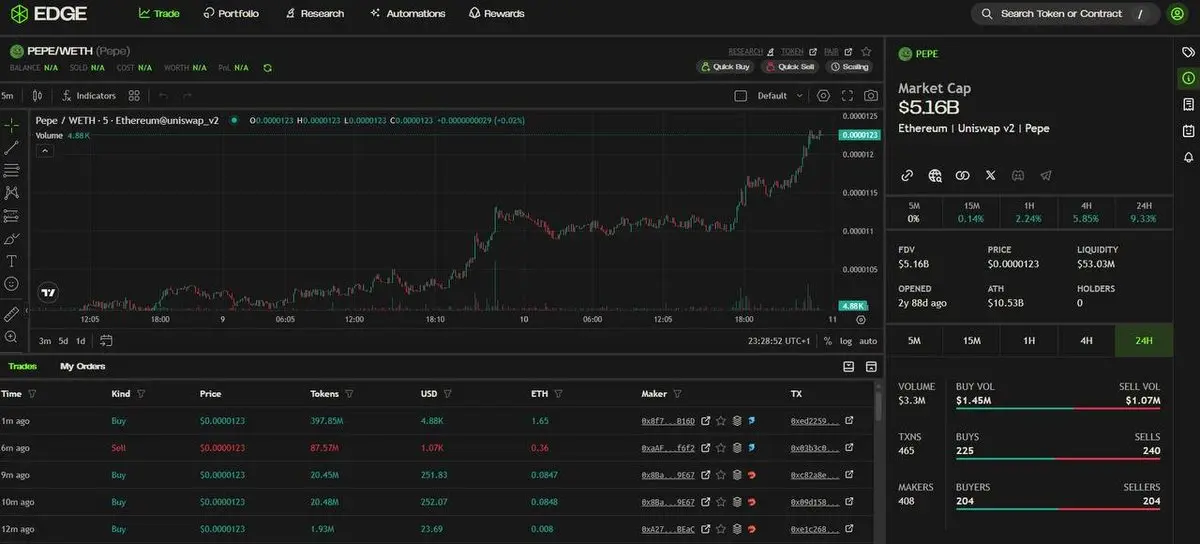
Task: Open indicator templates grid icon
Action: pyautogui.click(x=134, y=96)
